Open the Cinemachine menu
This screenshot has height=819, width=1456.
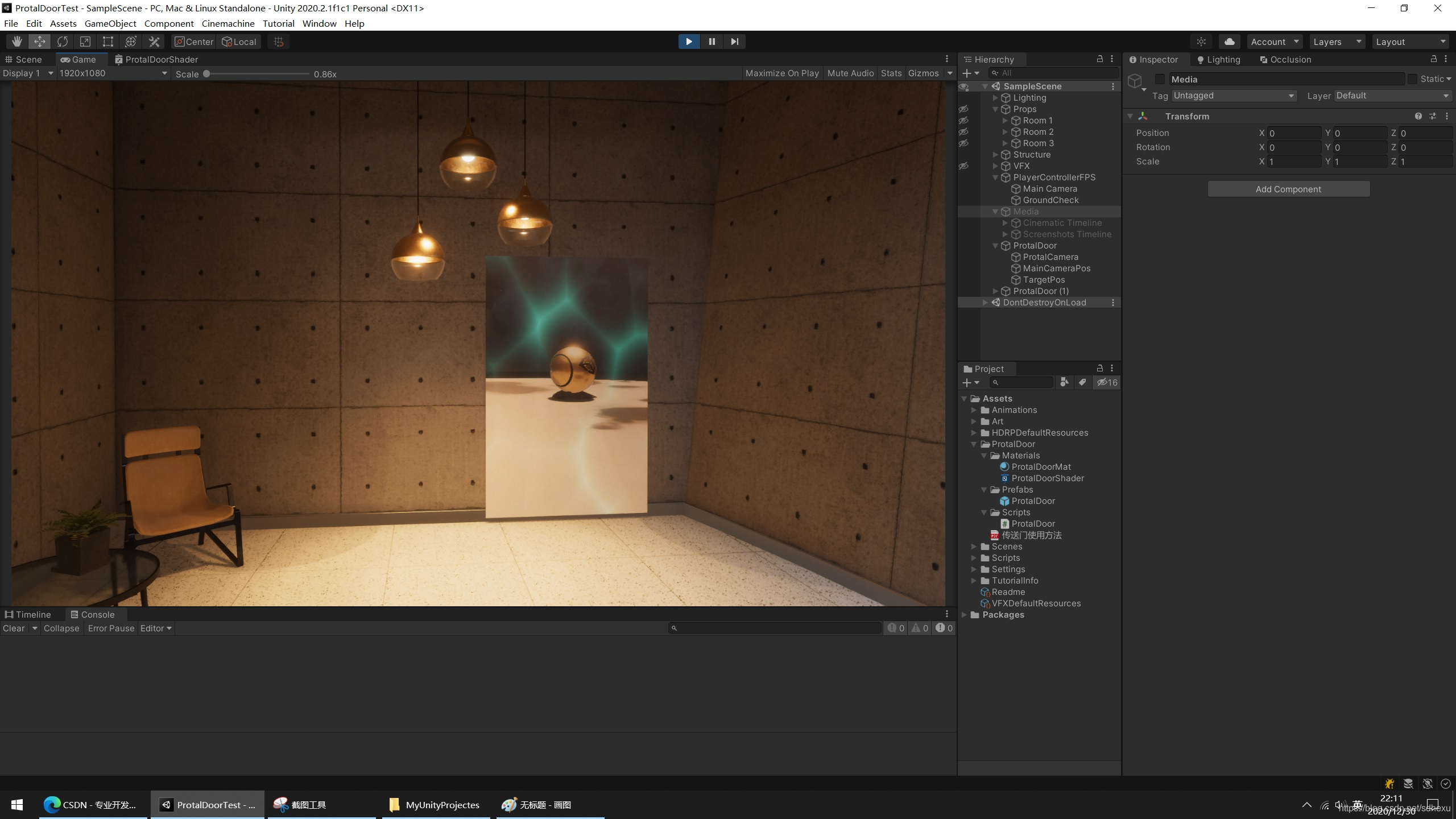click(x=227, y=23)
